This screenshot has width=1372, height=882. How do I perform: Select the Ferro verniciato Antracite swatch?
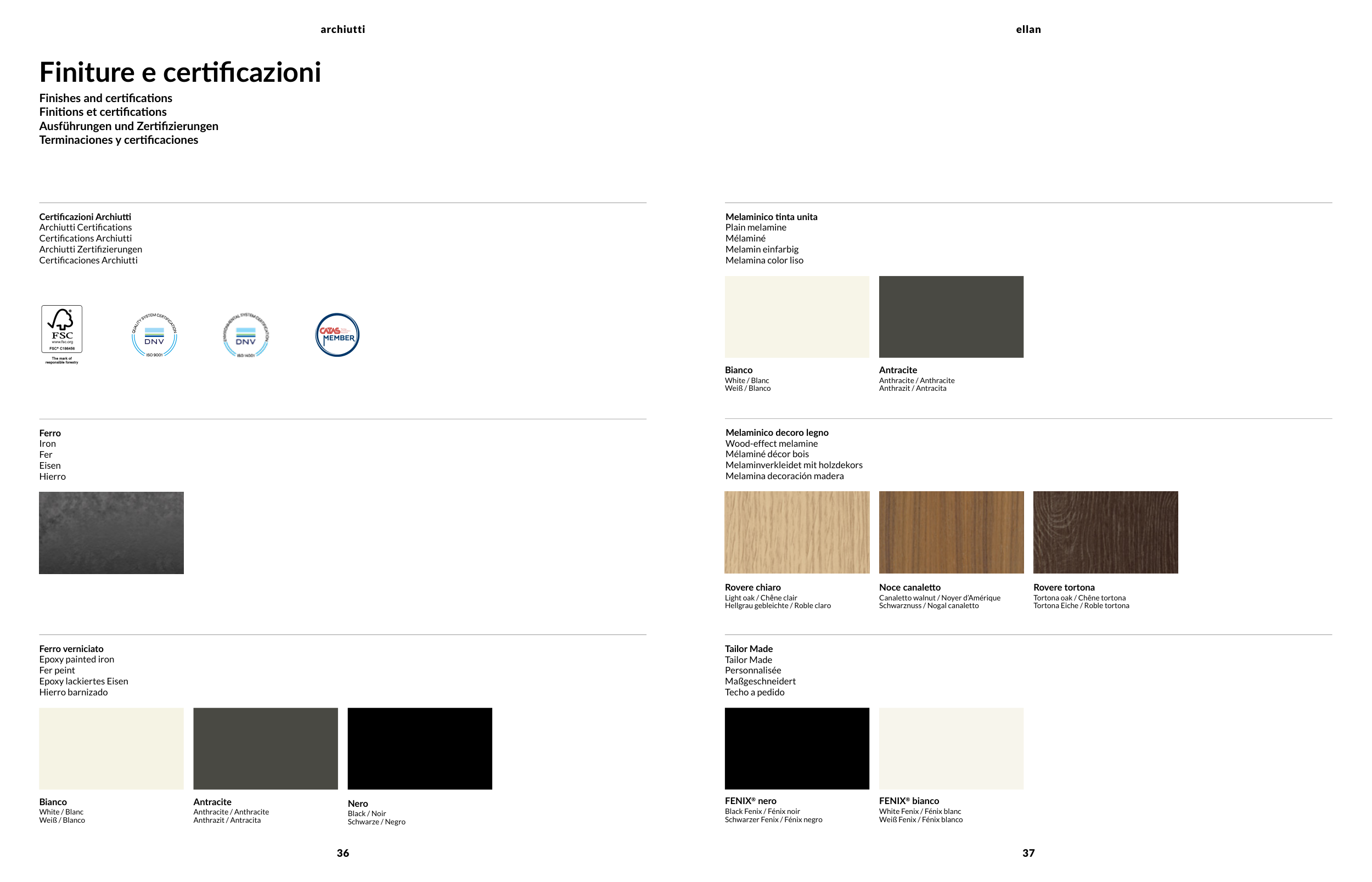point(265,748)
